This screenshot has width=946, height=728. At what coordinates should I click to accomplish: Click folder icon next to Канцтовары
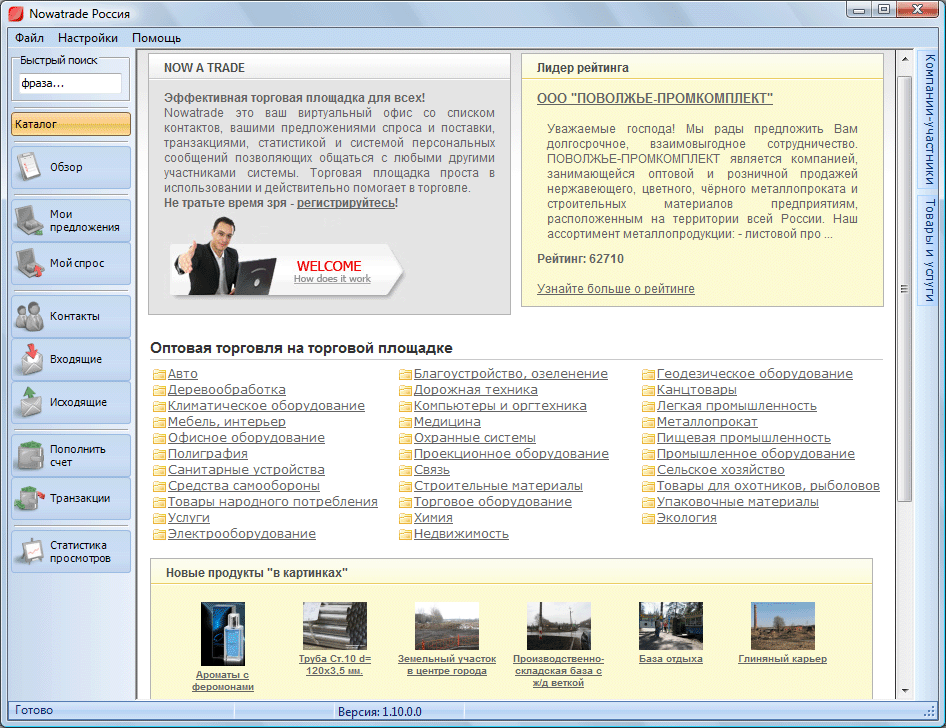click(649, 390)
